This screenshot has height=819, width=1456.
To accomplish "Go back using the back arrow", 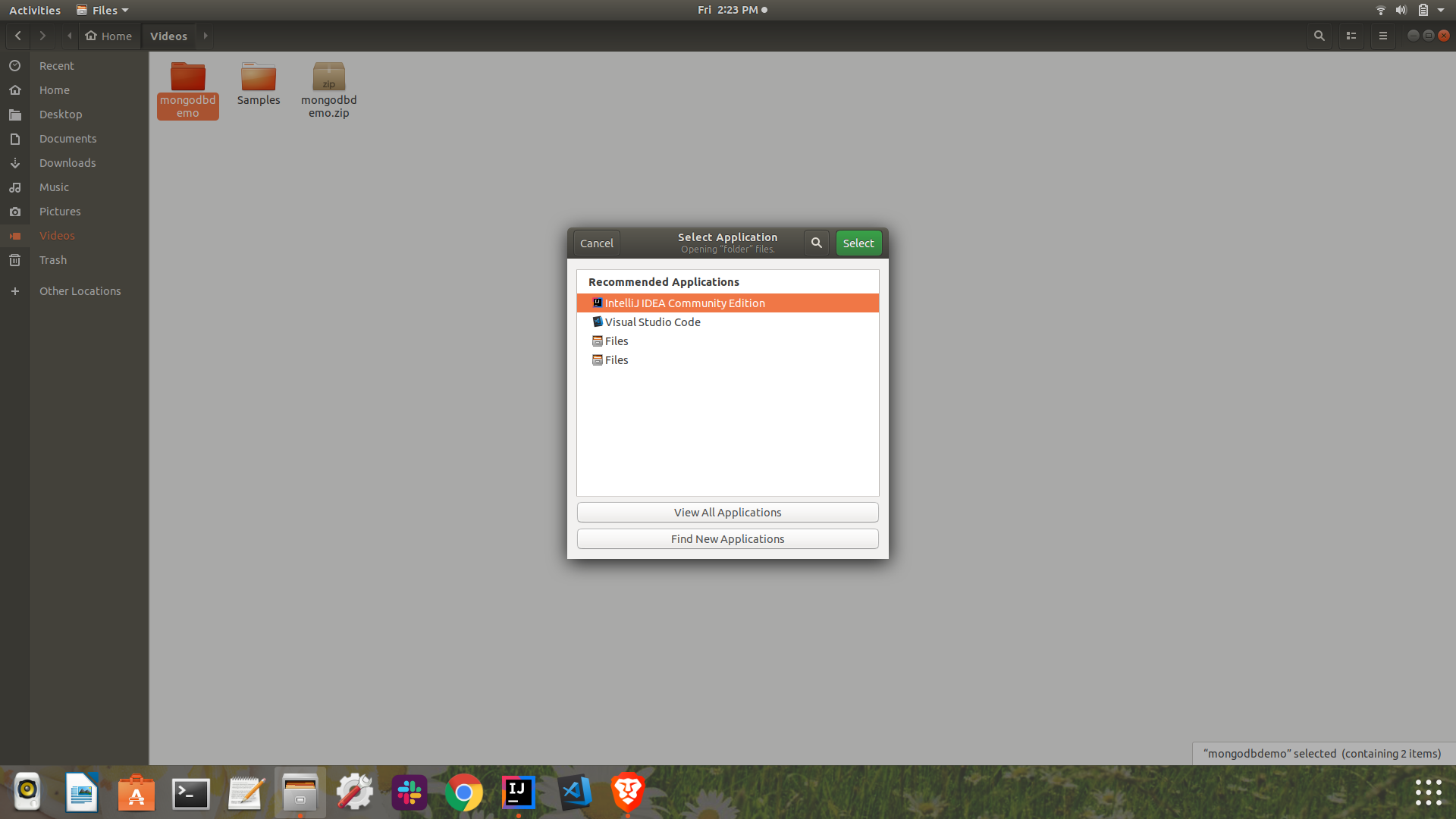I will (x=18, y=36).
